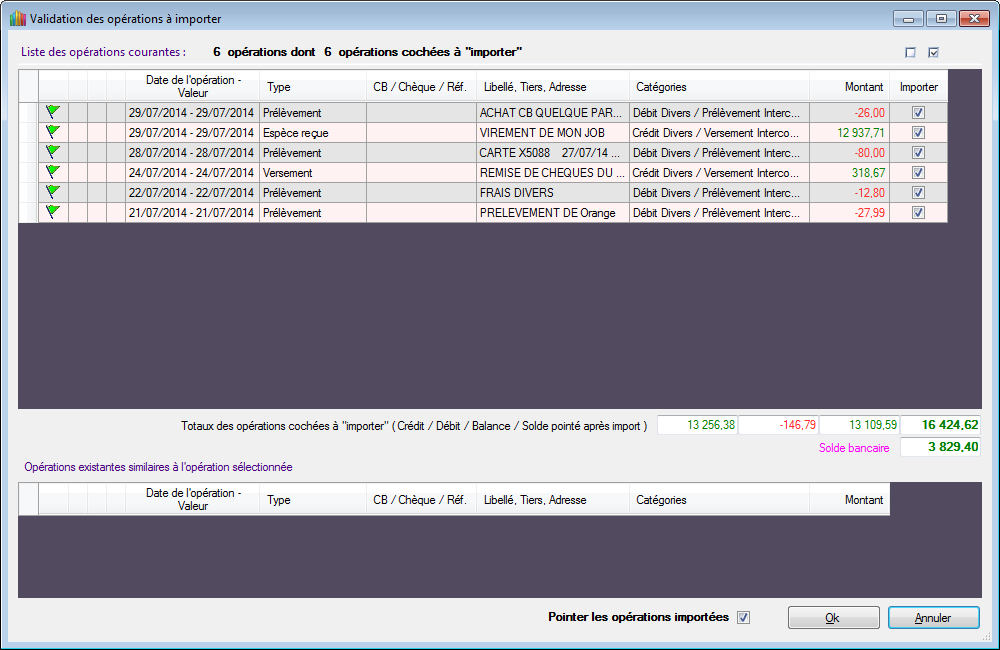Click green flag on PRELEVEMENT DE Orange row
1000x650 pixels.
(x=53, y=212)
